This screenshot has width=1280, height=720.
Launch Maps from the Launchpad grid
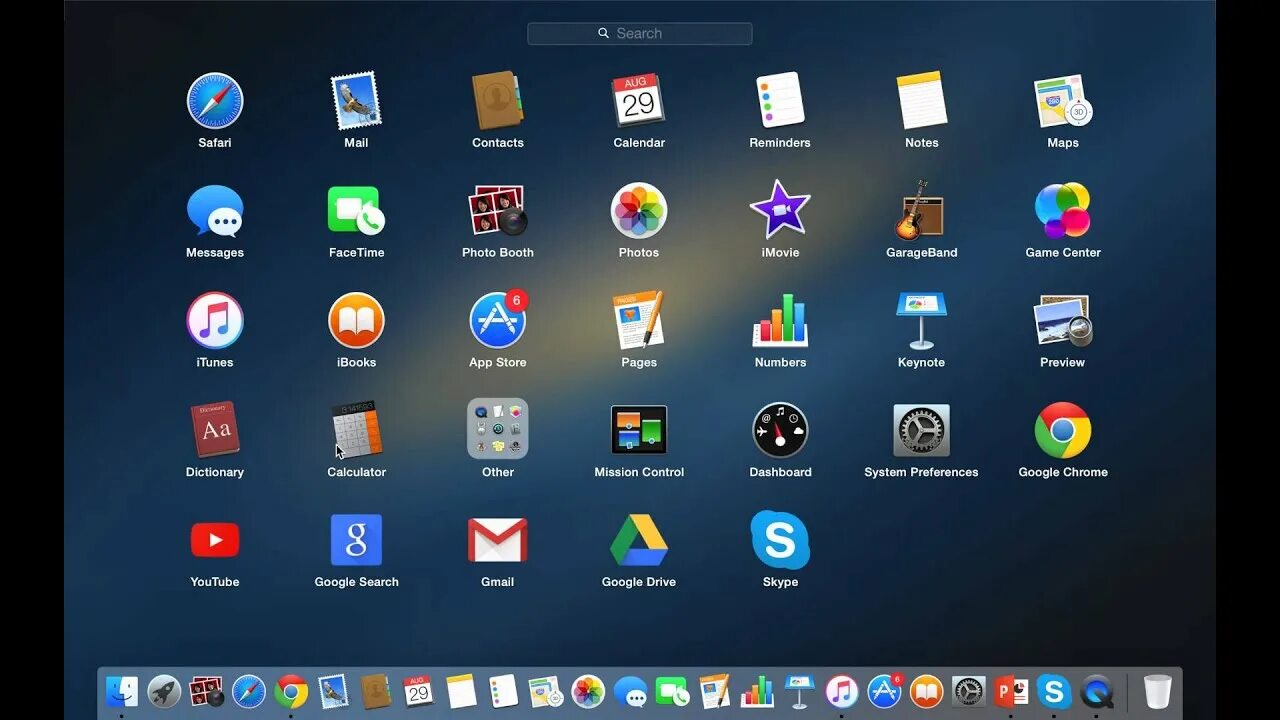pyautogui.click(x=1063, y=101)
